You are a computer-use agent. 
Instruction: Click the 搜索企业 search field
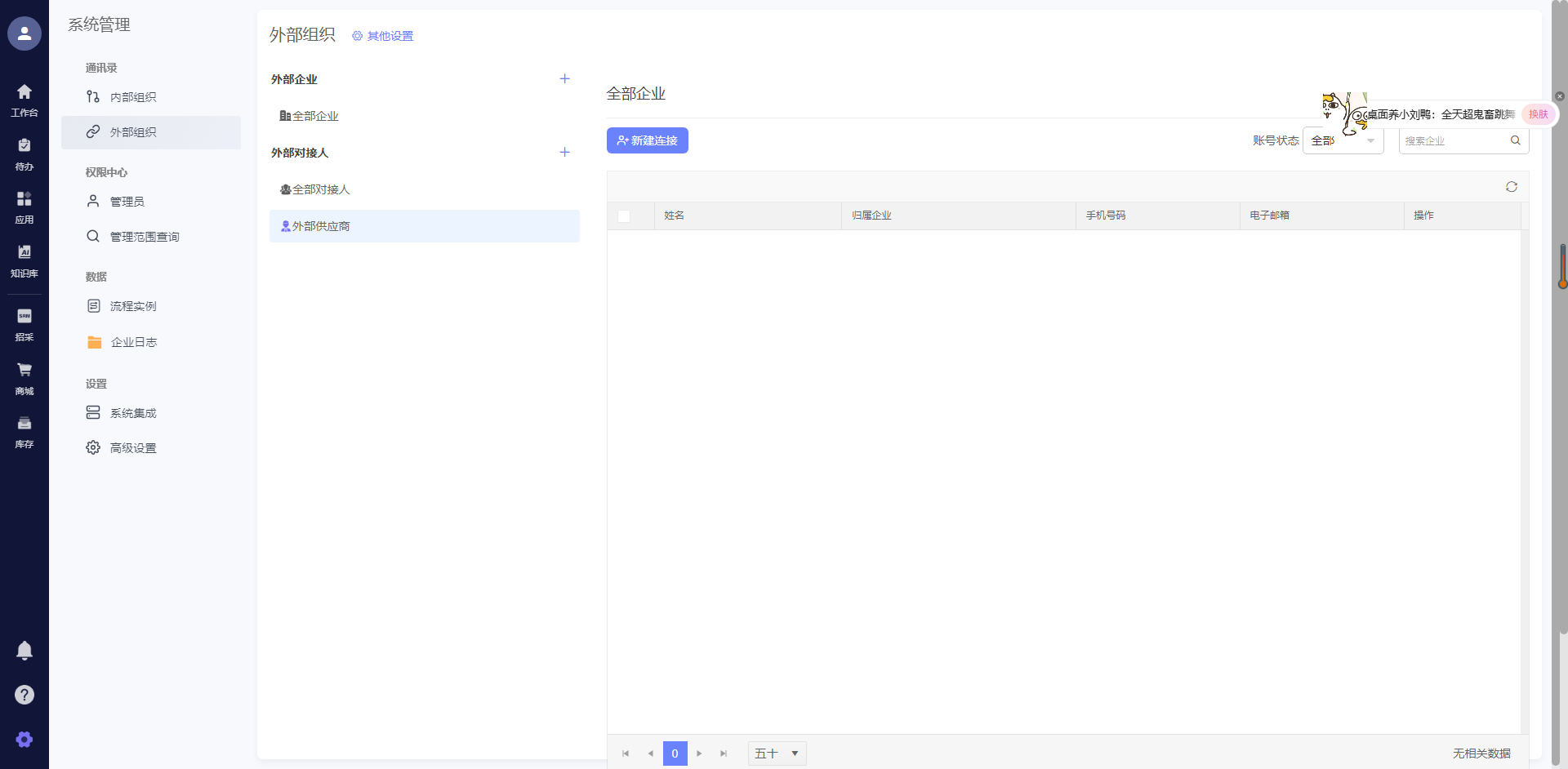[1454, 140]
